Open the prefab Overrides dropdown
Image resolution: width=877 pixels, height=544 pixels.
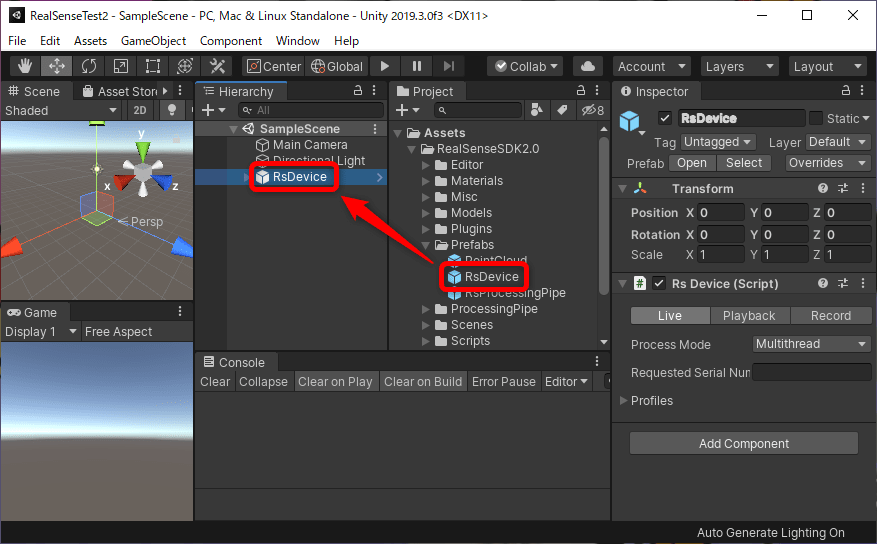(828, 163)
